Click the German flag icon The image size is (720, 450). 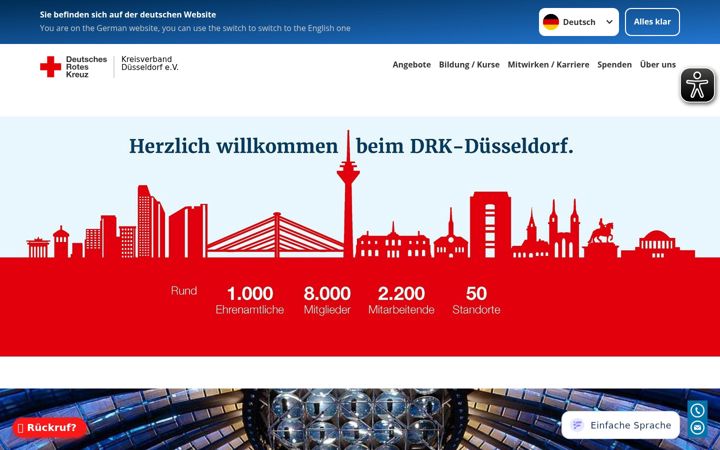pyautogui.click(x=551, y=22)
